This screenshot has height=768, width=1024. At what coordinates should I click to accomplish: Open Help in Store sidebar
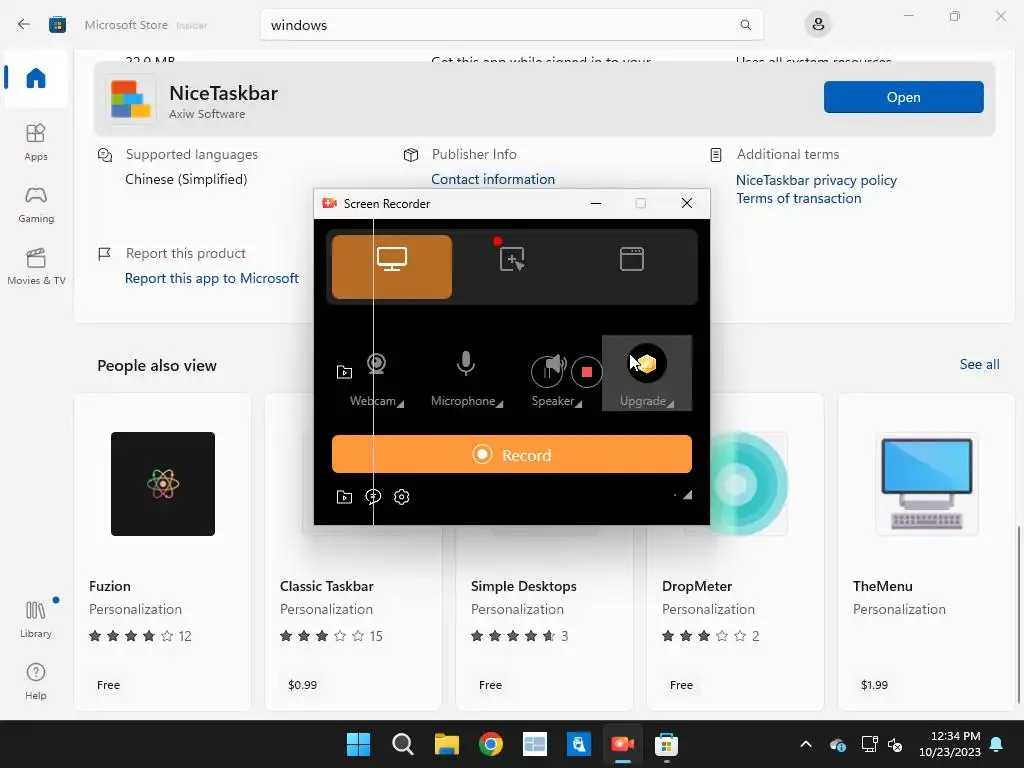(x=36, y=681)
